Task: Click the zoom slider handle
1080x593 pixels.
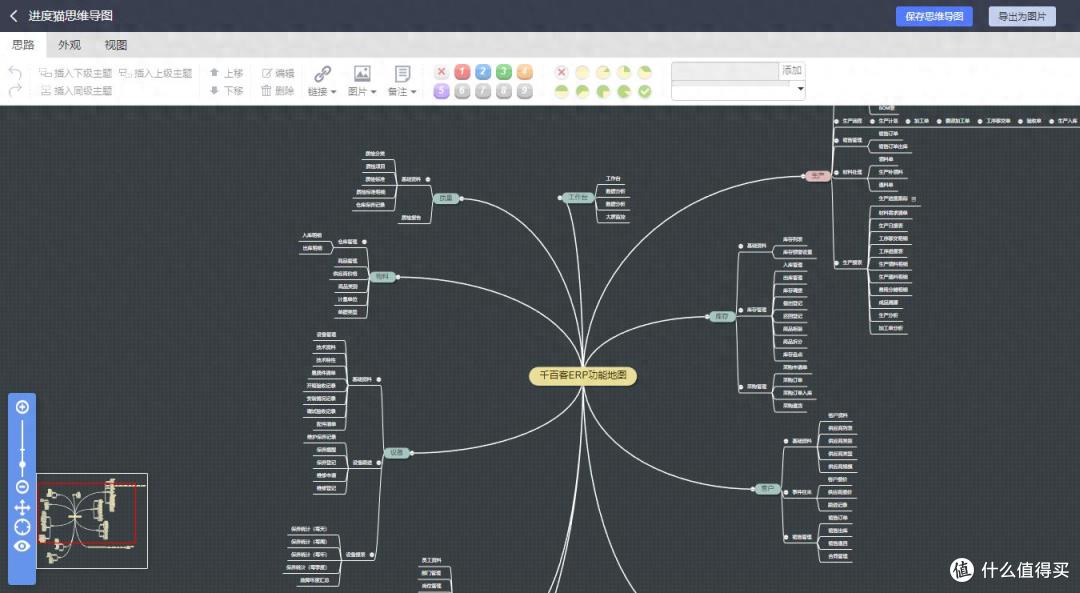Action: pos(22,465)
